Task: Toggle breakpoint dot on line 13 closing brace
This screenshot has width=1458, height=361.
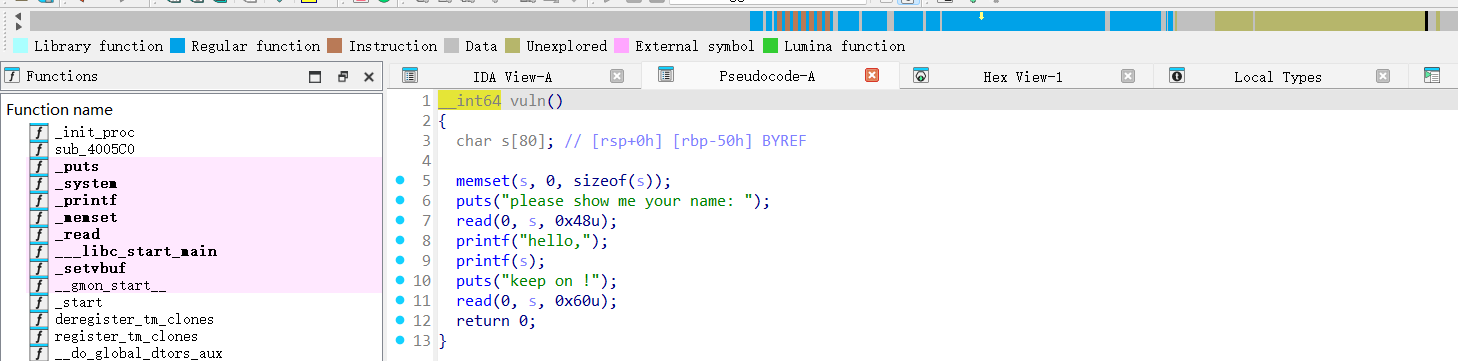Action: point(400,341)
